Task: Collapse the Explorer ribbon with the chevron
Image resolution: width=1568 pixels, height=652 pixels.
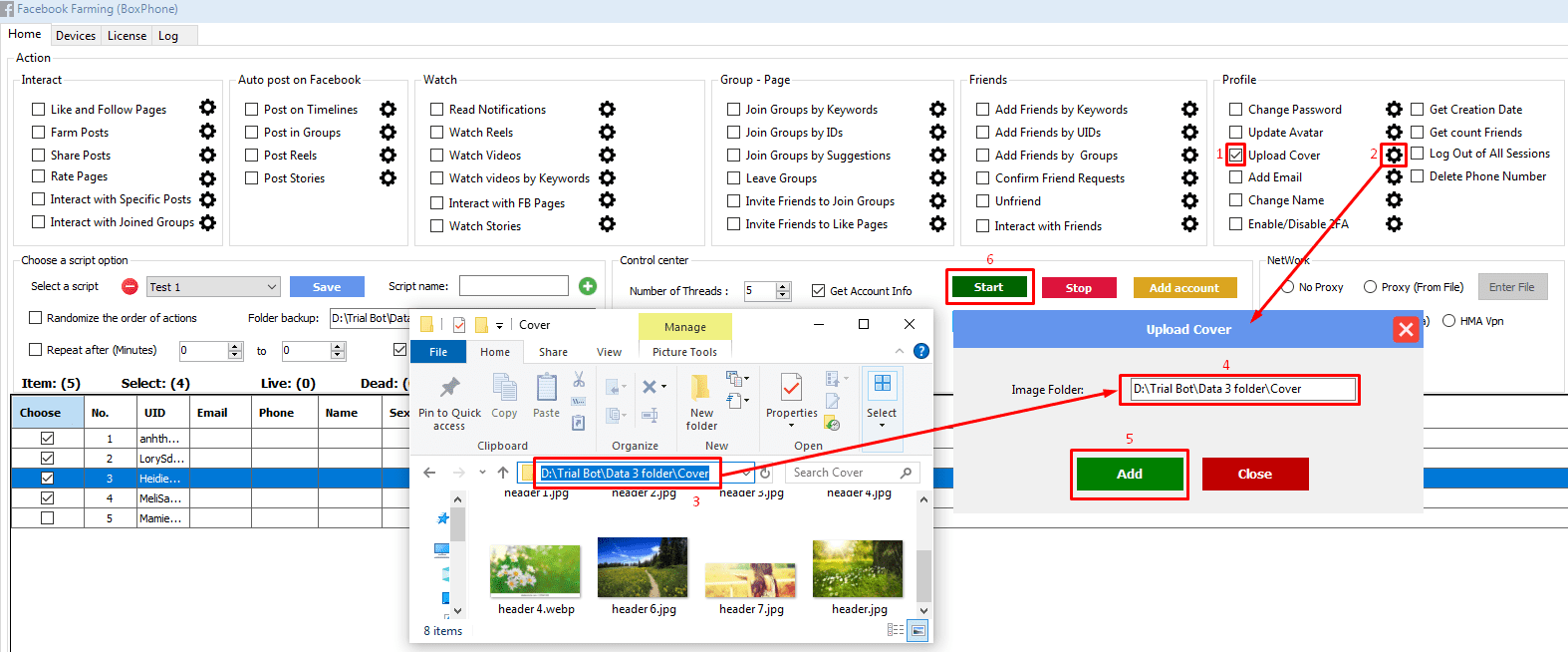Action: [x=900, y=351]
